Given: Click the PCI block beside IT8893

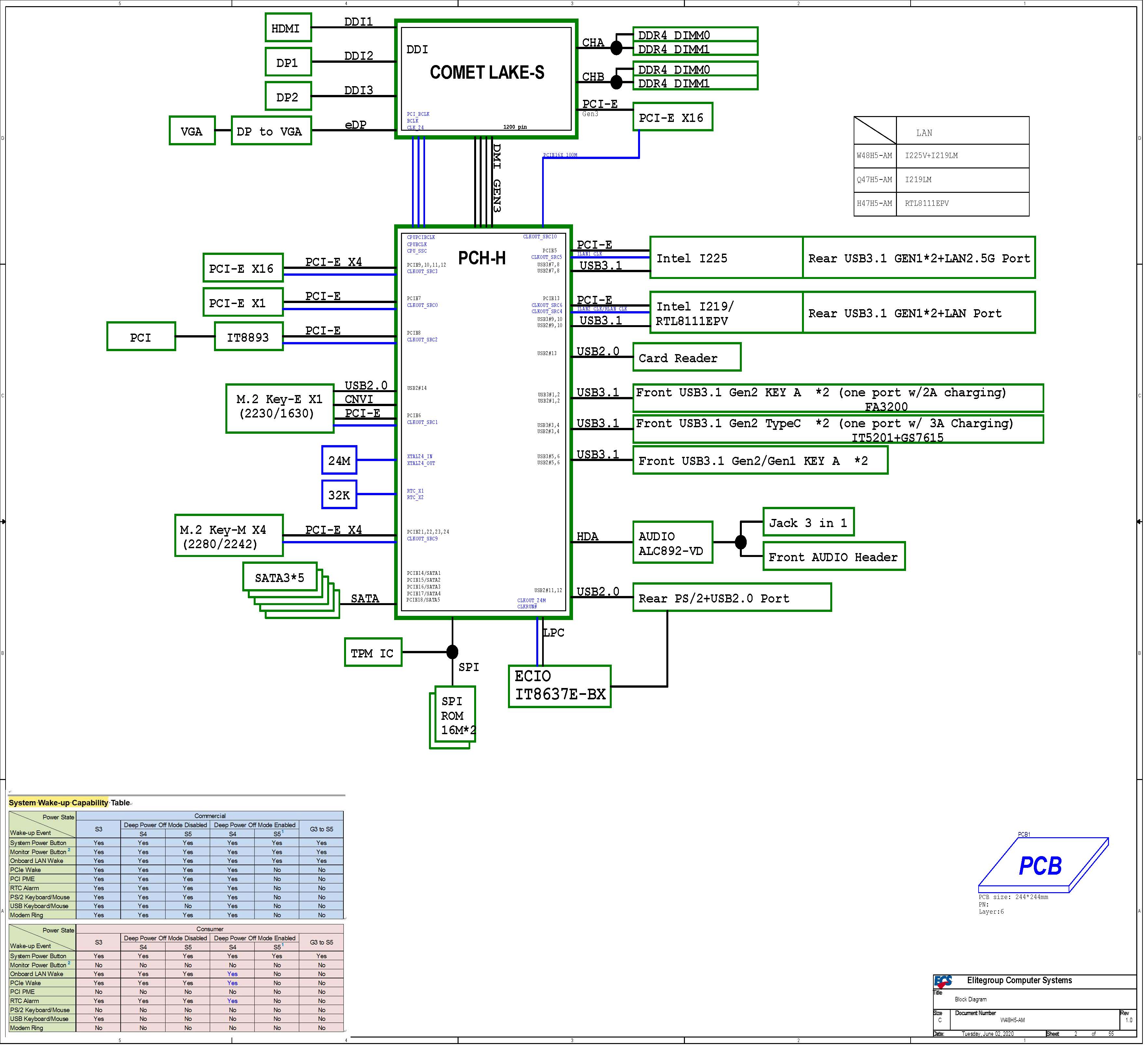Looking at the screenshot, I should (141, 337).
